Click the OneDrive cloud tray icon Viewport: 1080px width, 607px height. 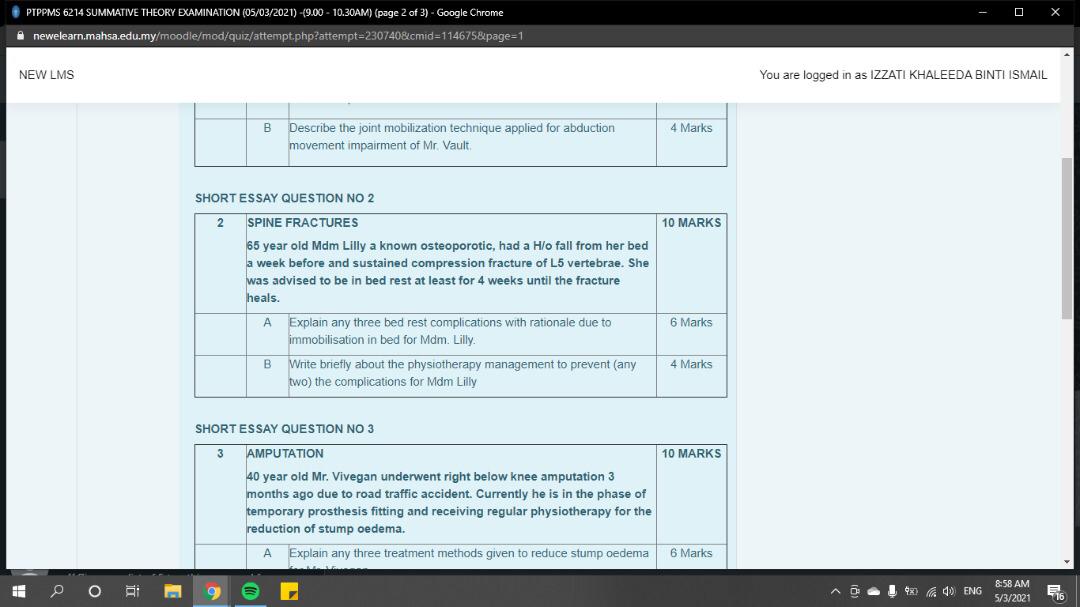pyautogui.click(x=873, y=591)
